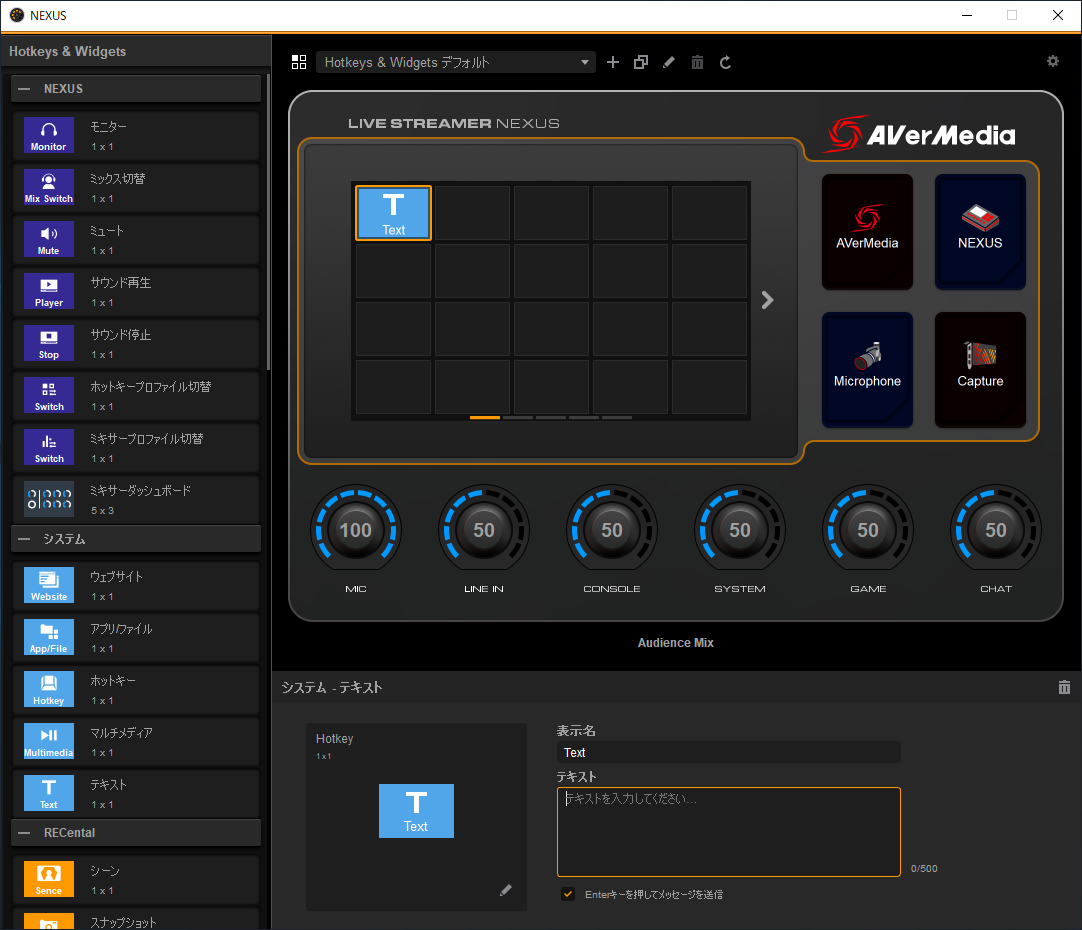Adjust the GAME volume knob
The width and height of the screenshot is (1082, 930).
[868, 530]
